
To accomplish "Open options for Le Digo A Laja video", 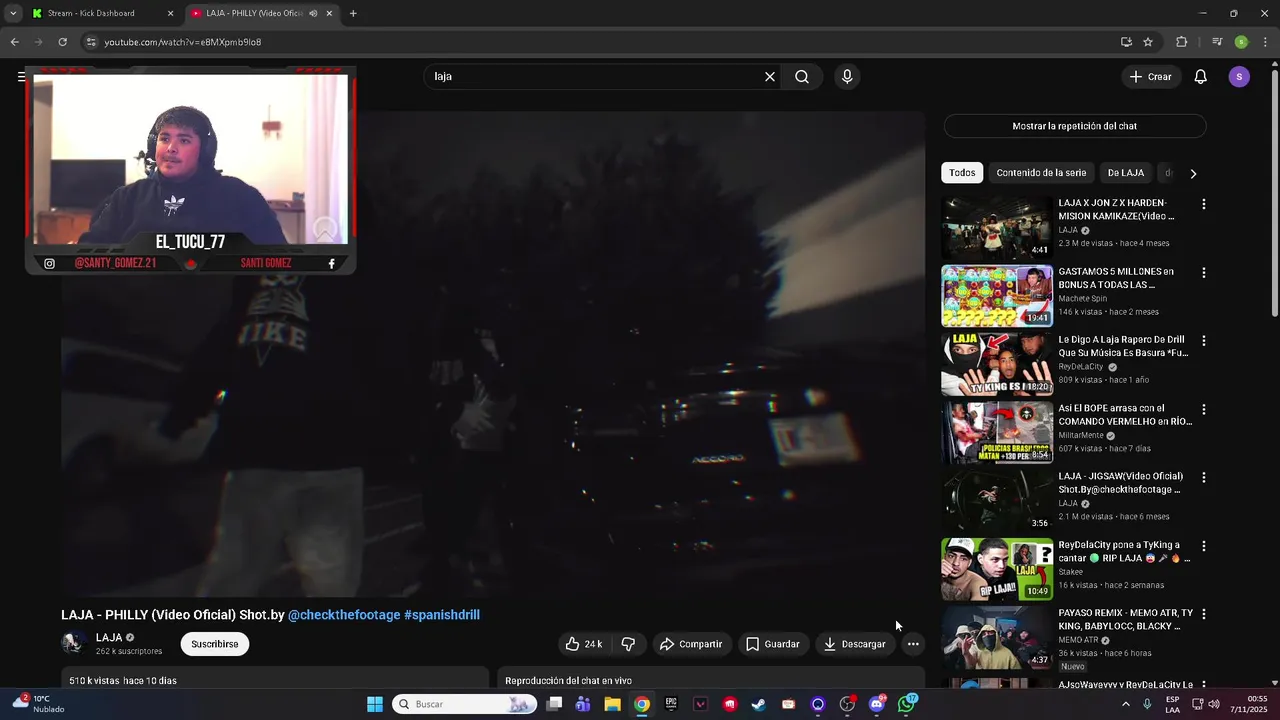I will 1204,341.
